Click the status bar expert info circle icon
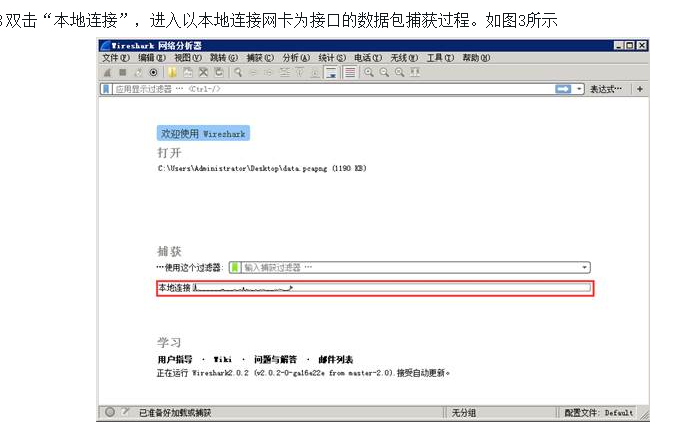The height and width of the screenshot is (428, 676). click(110, 412)
